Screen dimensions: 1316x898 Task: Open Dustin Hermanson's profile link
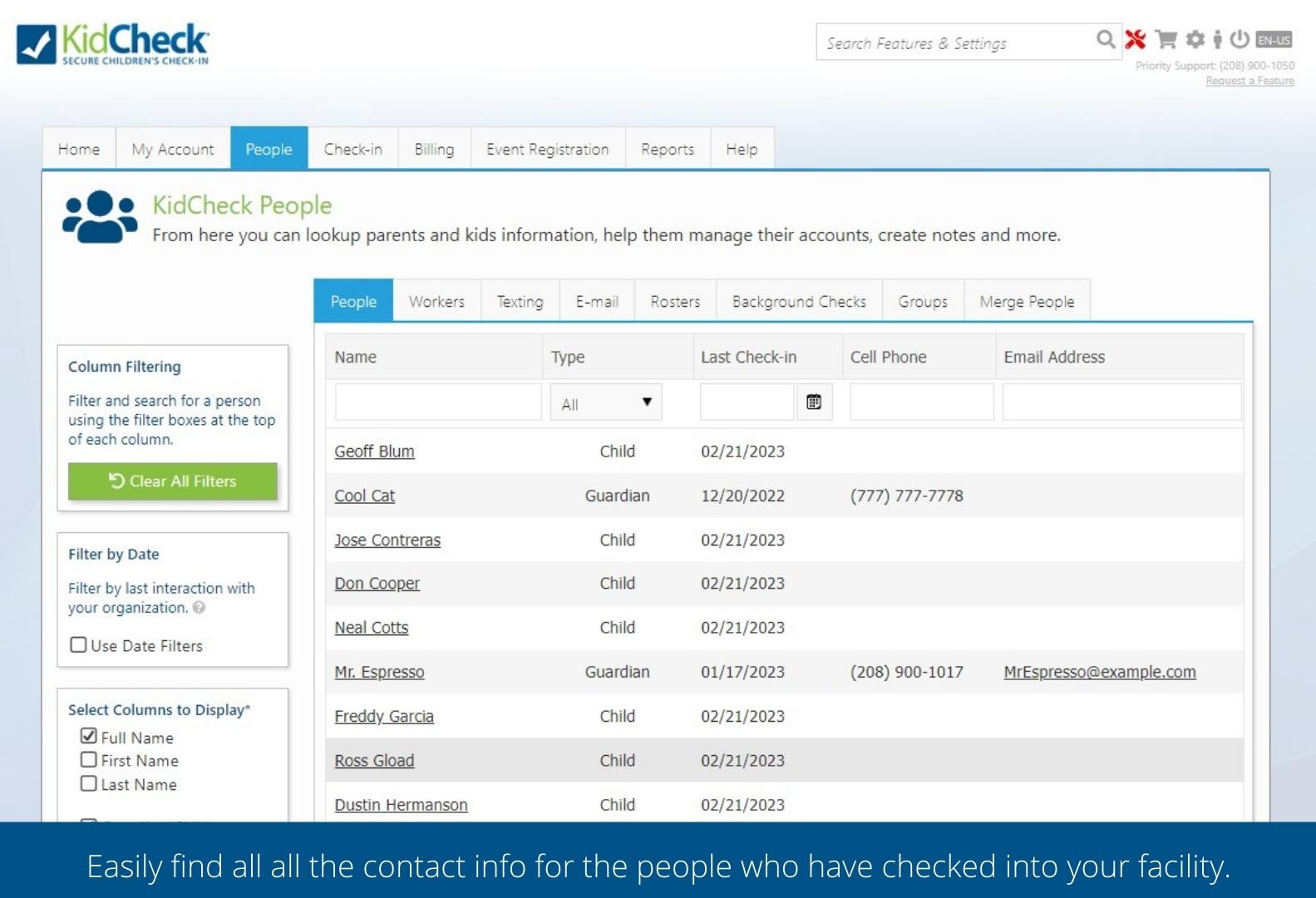pos(401,805)
